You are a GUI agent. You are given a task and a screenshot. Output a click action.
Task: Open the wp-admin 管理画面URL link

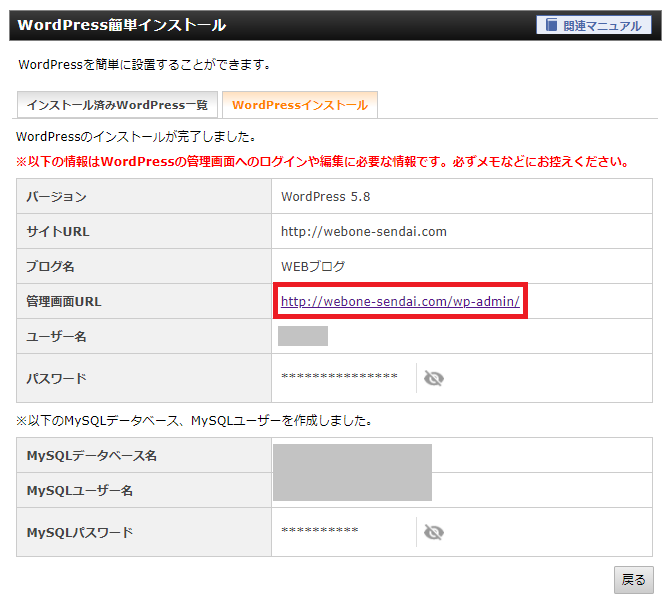(x=400, y=301)
